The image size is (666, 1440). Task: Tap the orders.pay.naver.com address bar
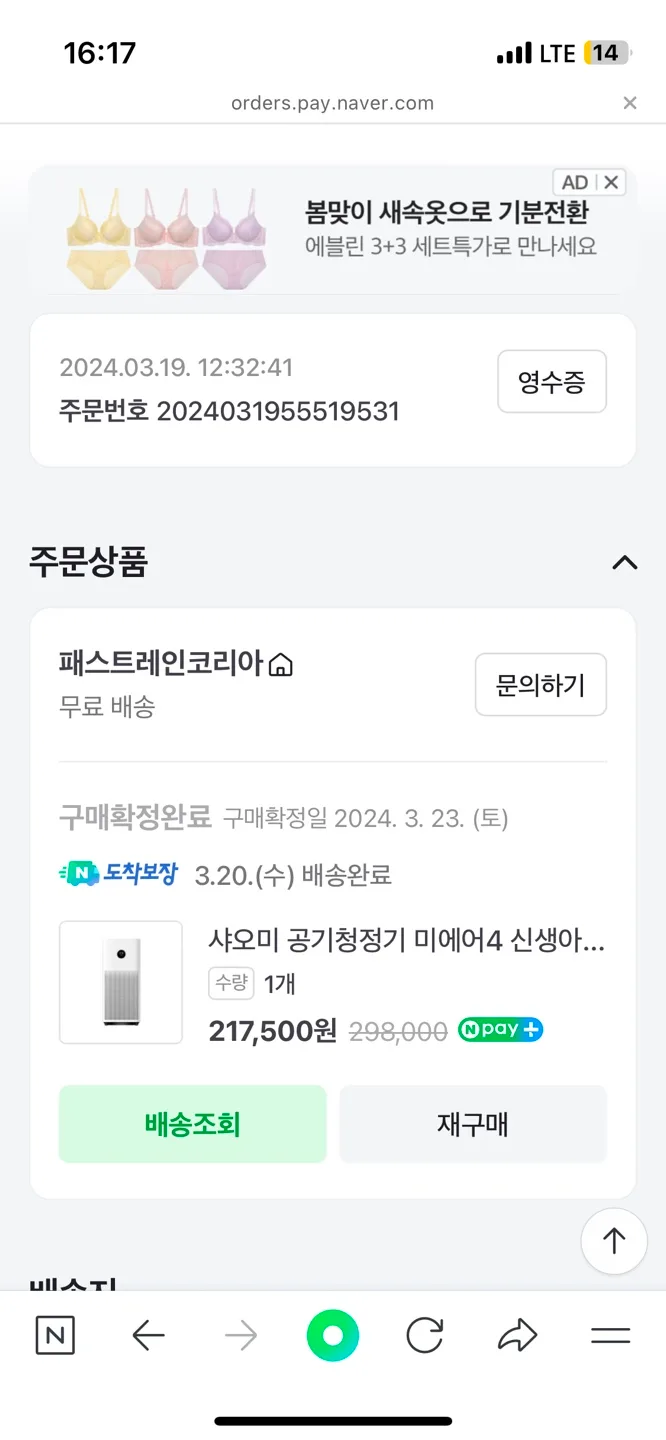pos(332,103)
